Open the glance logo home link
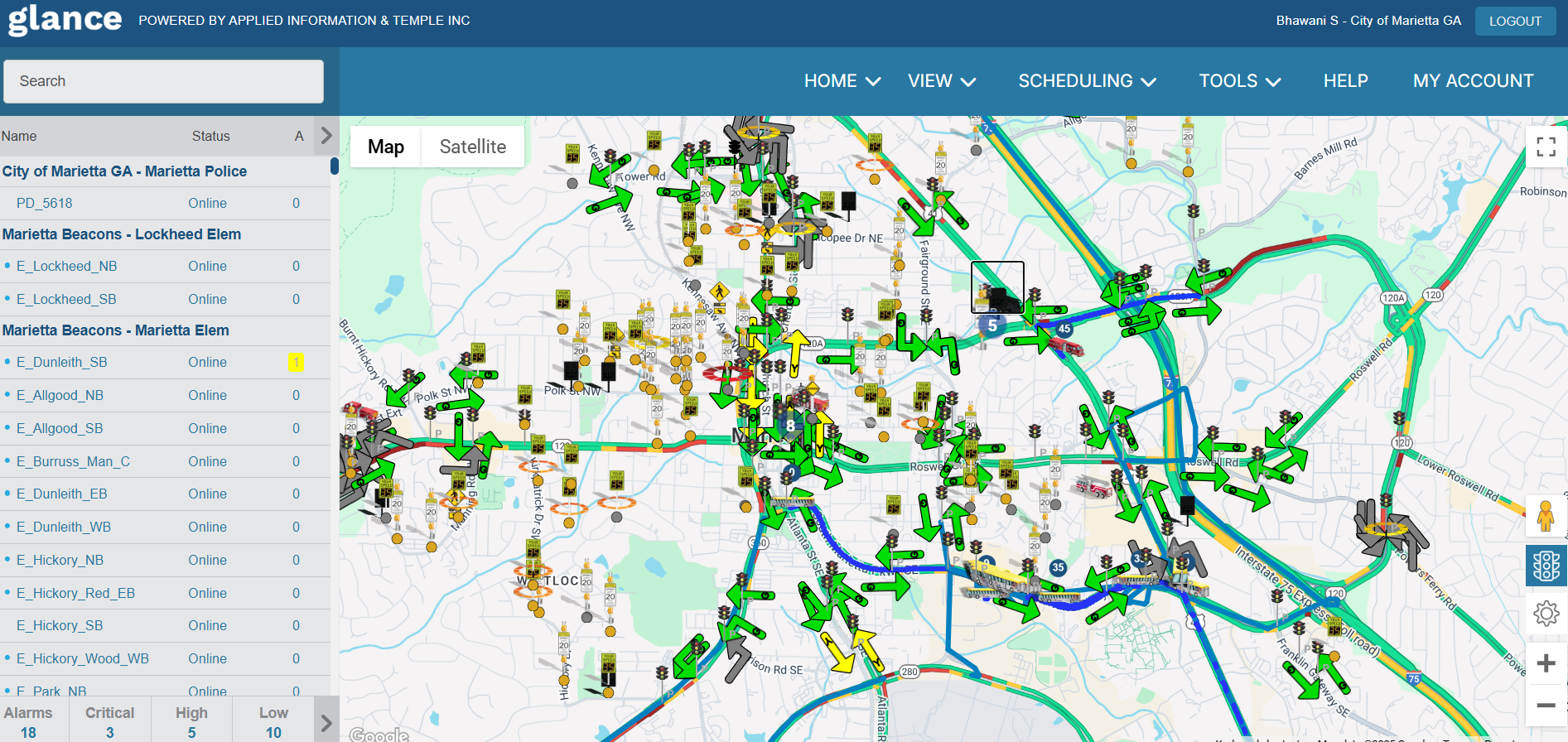The image size is (1568, 742). point(65,20)
